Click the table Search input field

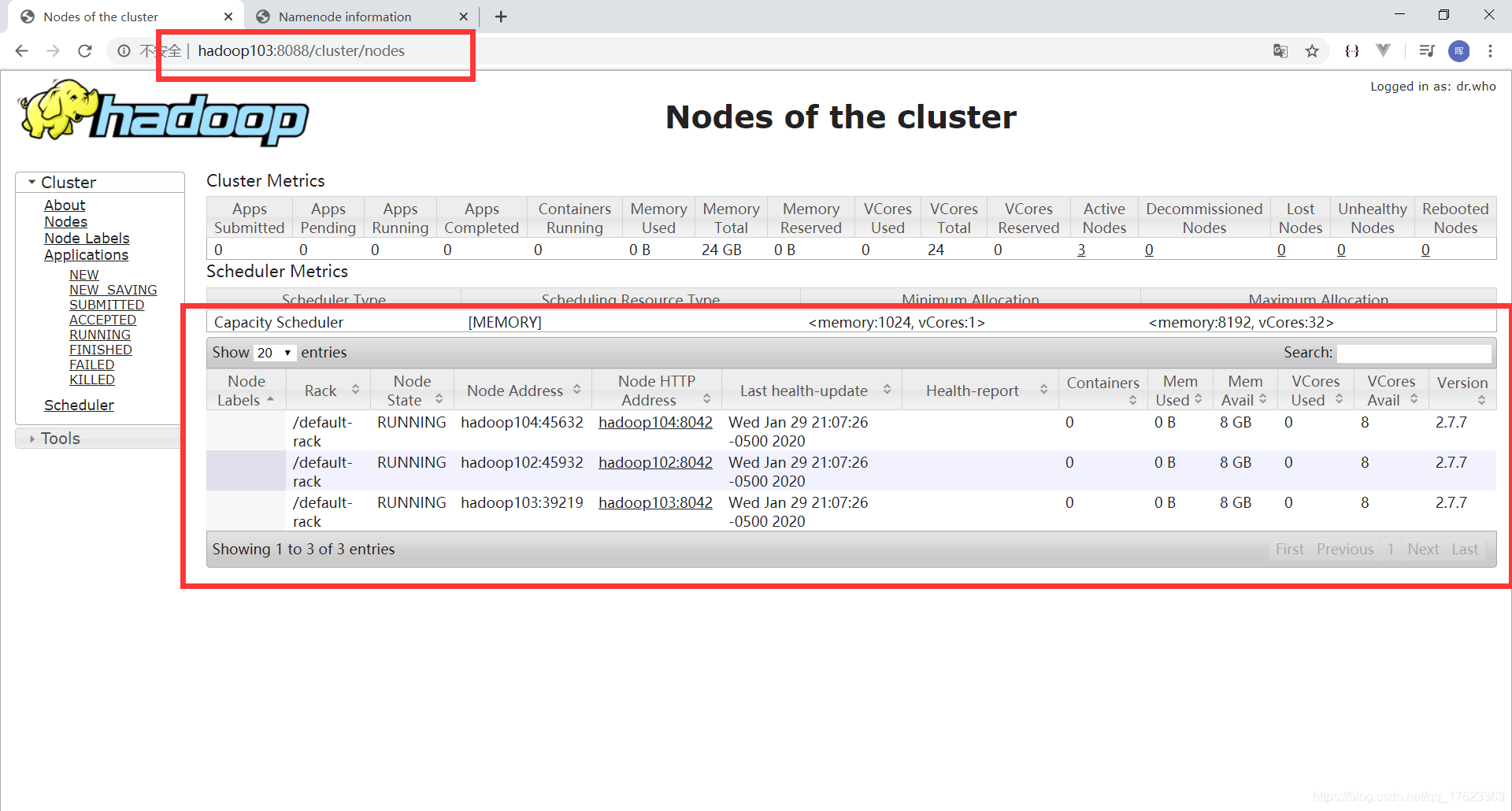click(1414, 353)
